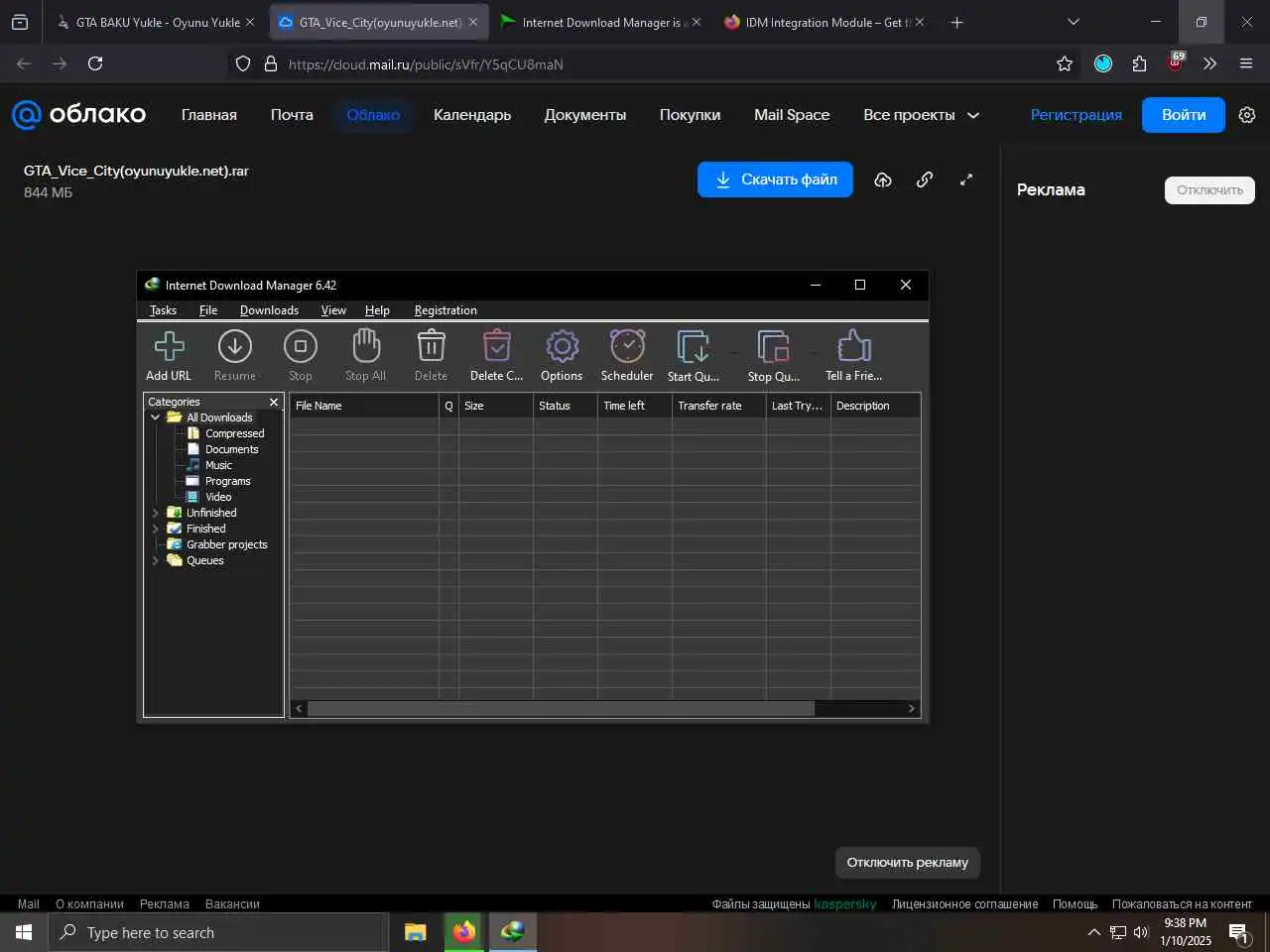
Task: Click the Скачать файл download button
Action: [x=775, y=179]
